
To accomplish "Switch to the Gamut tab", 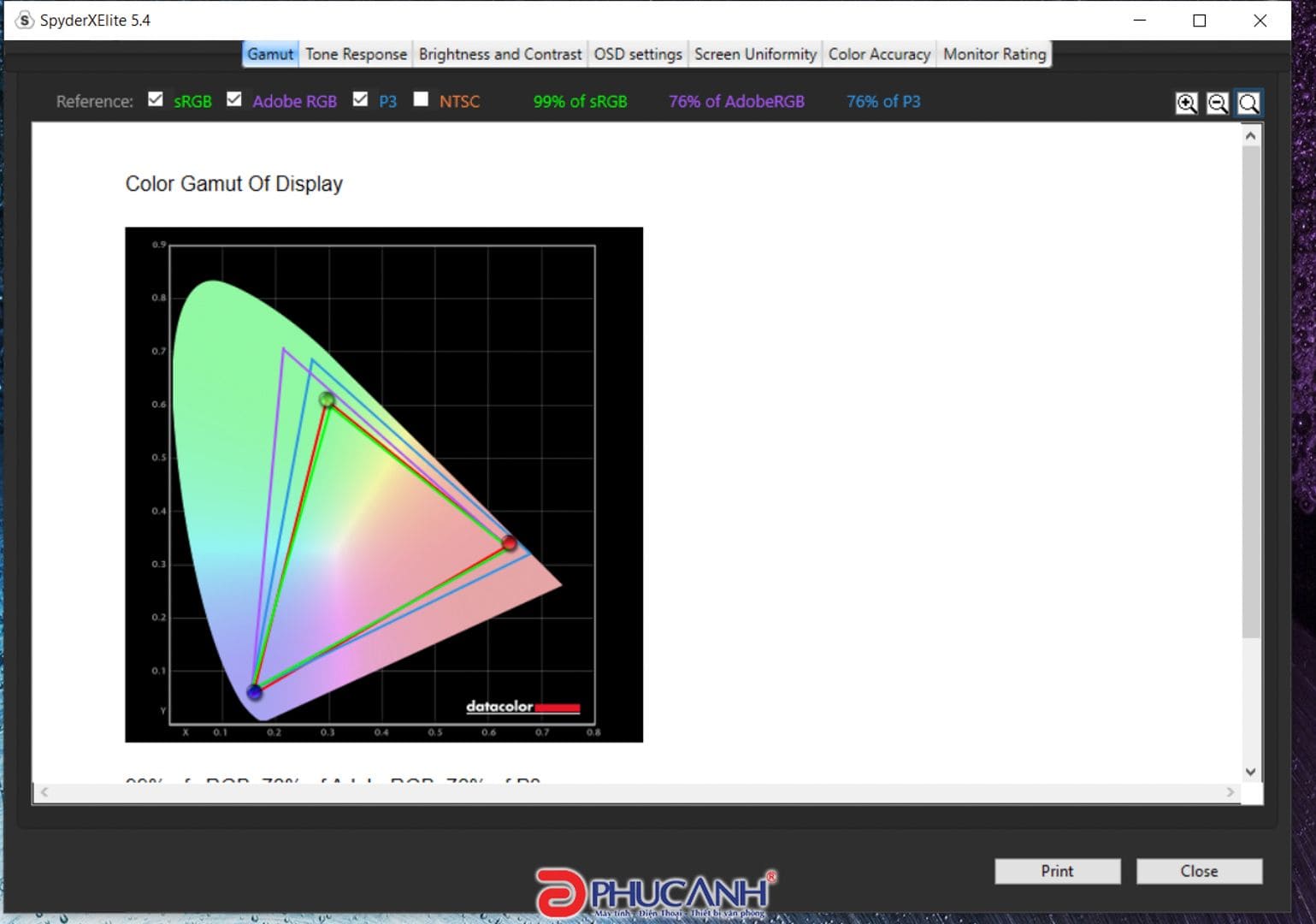I will tap(270, 54).
